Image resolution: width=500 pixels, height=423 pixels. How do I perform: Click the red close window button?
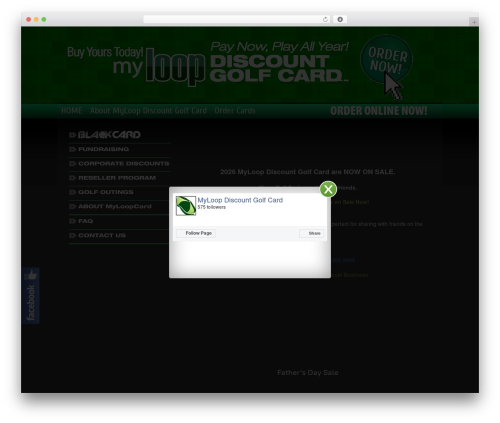click(x=29, y=19)
